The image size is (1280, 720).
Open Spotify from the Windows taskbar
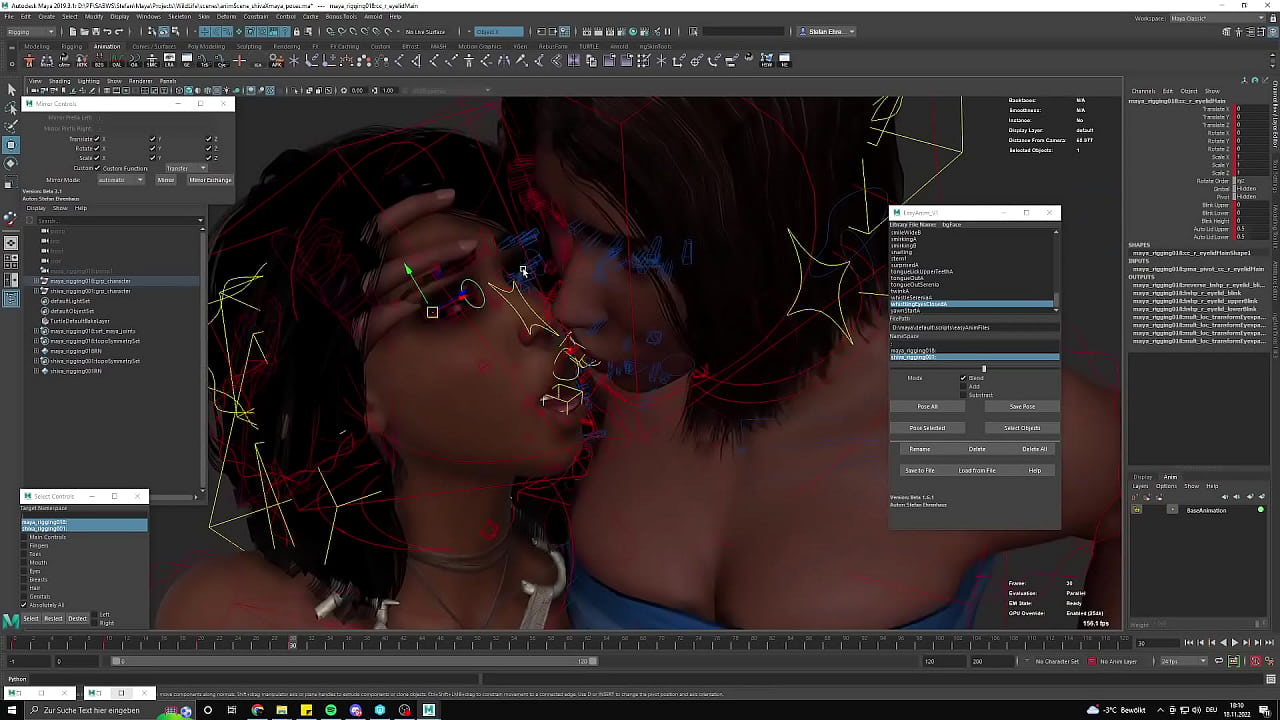click(x=331, y=710)
